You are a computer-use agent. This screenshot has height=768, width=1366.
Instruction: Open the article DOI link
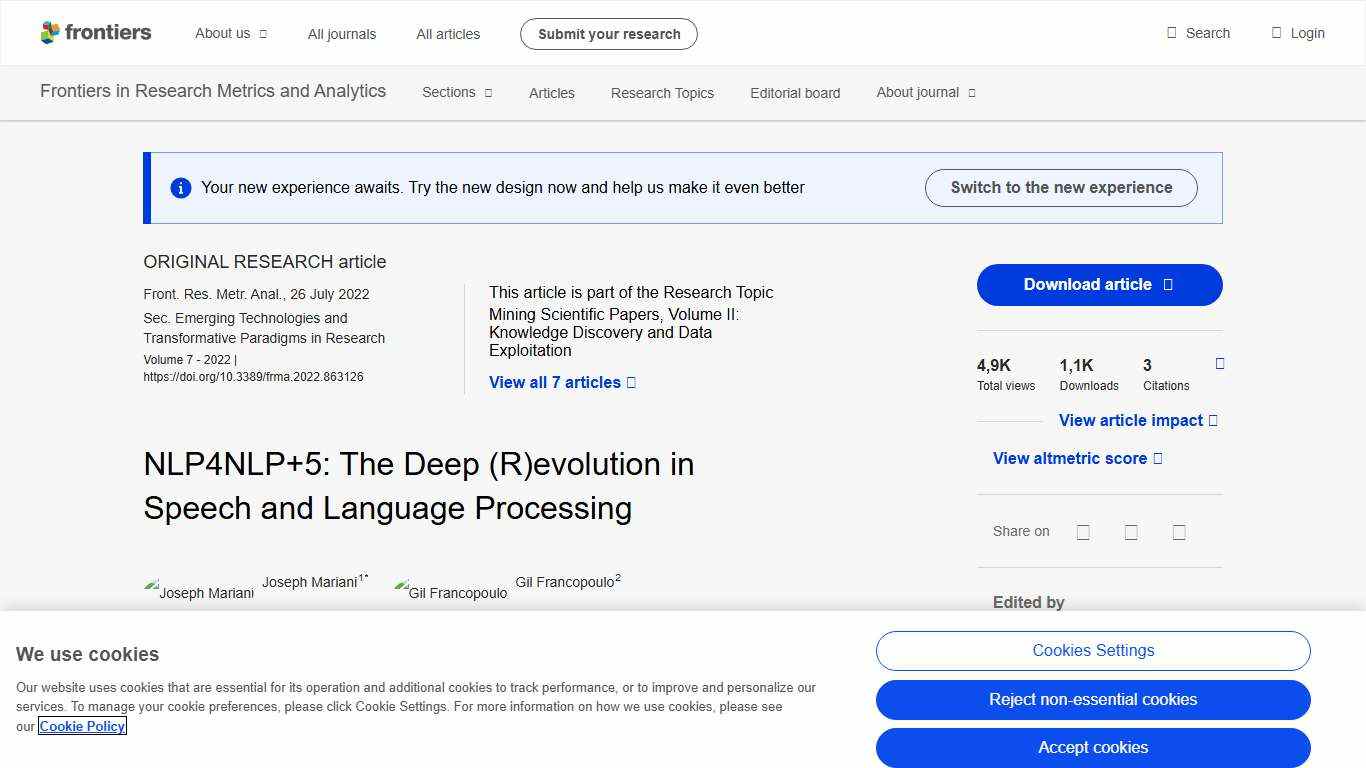[254, 377]
